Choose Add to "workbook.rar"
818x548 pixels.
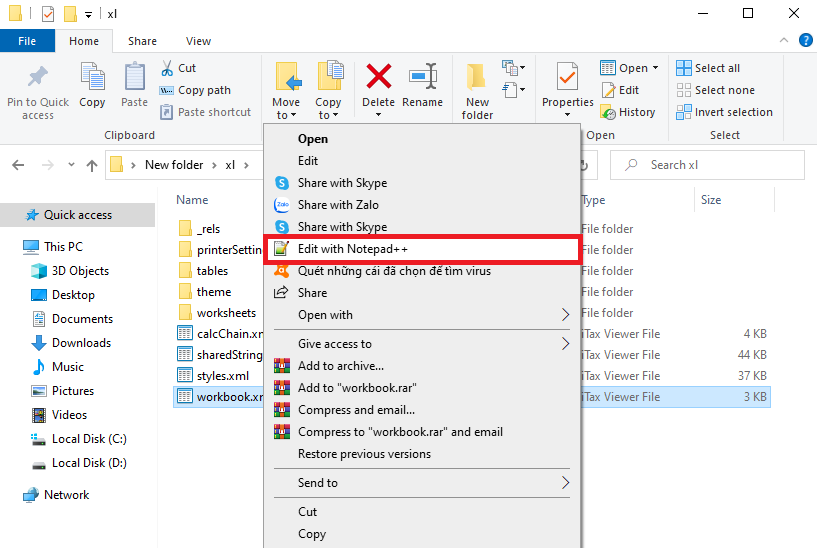[357, 388]
